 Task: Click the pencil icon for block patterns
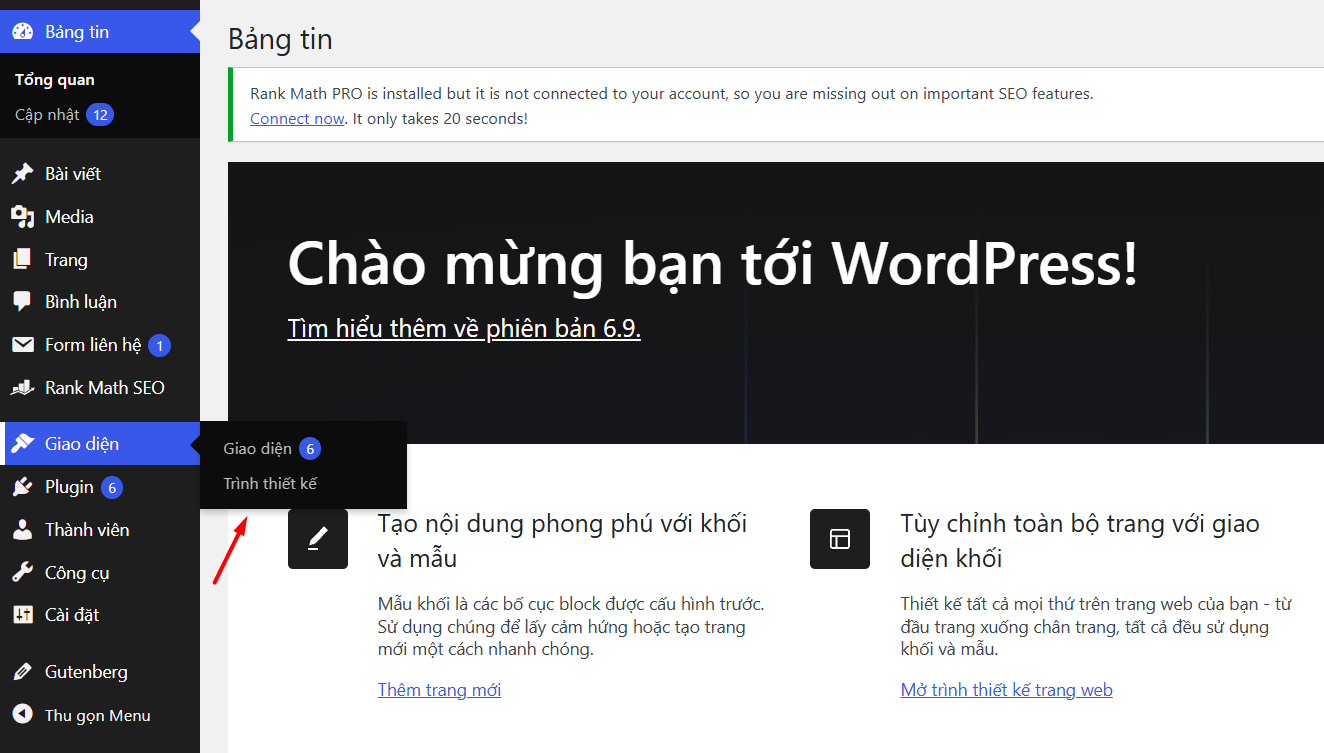pyautogui.click(x=318, y=539)
